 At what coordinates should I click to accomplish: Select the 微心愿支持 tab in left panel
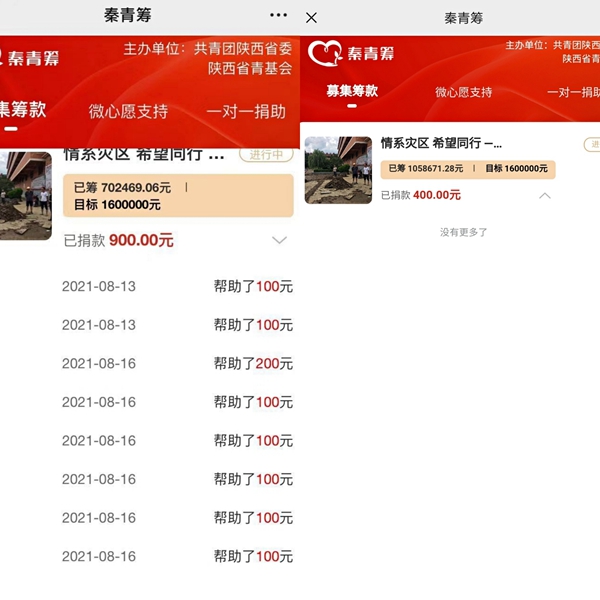coord(128,111)
